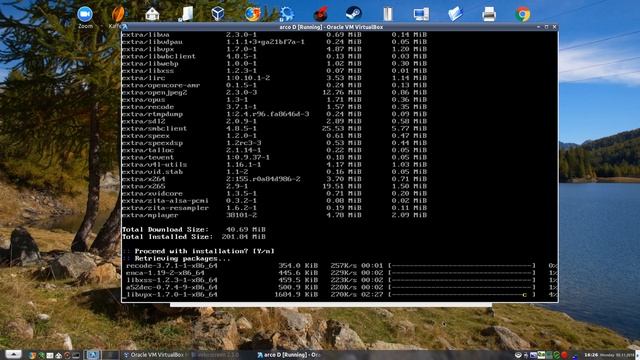Click the leftmost system tray icon
Image resolution: width=640 pixels, height=360 pixels.
point(518,355)
